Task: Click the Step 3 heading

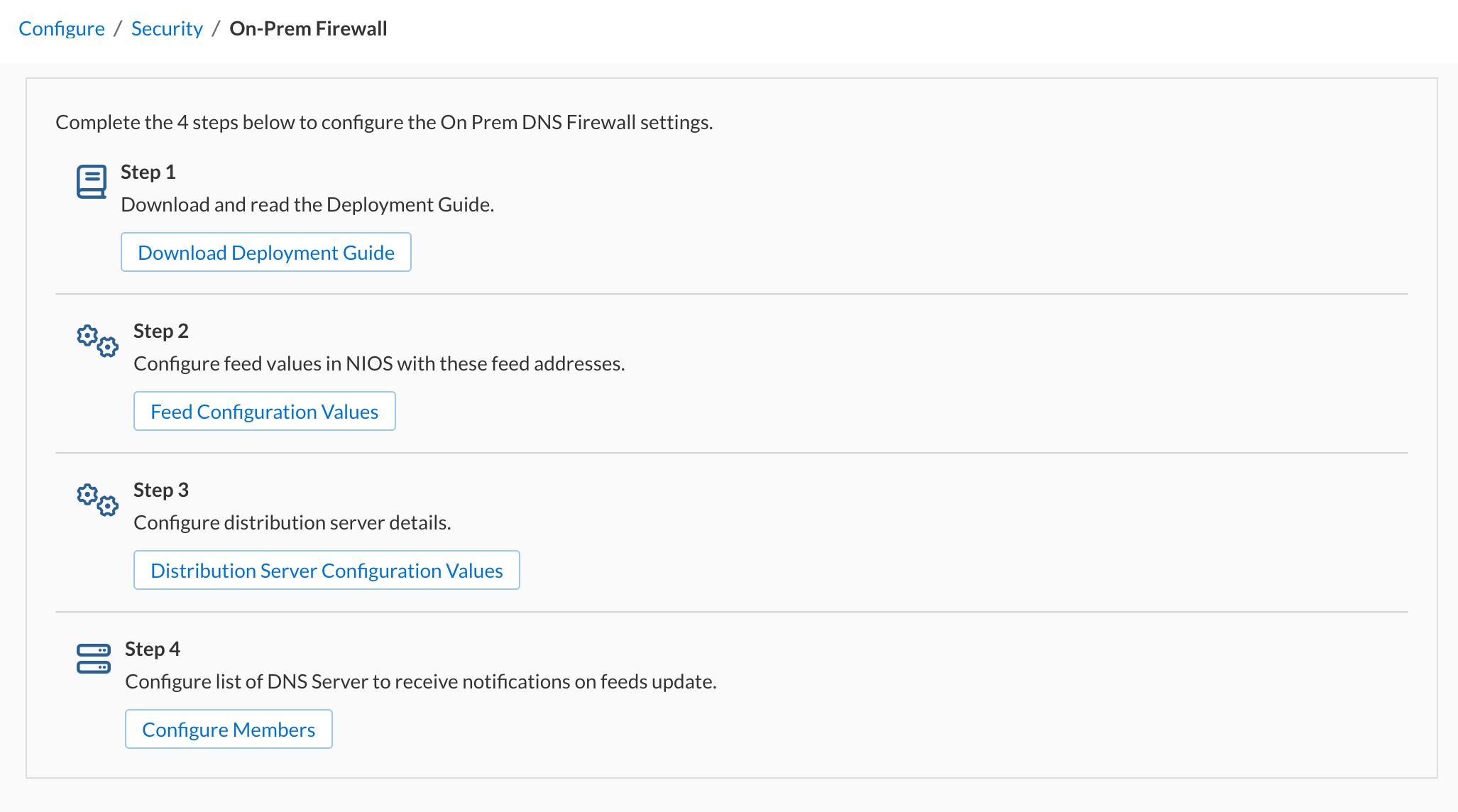Action: pyautogui.click(x=160, y=490)
